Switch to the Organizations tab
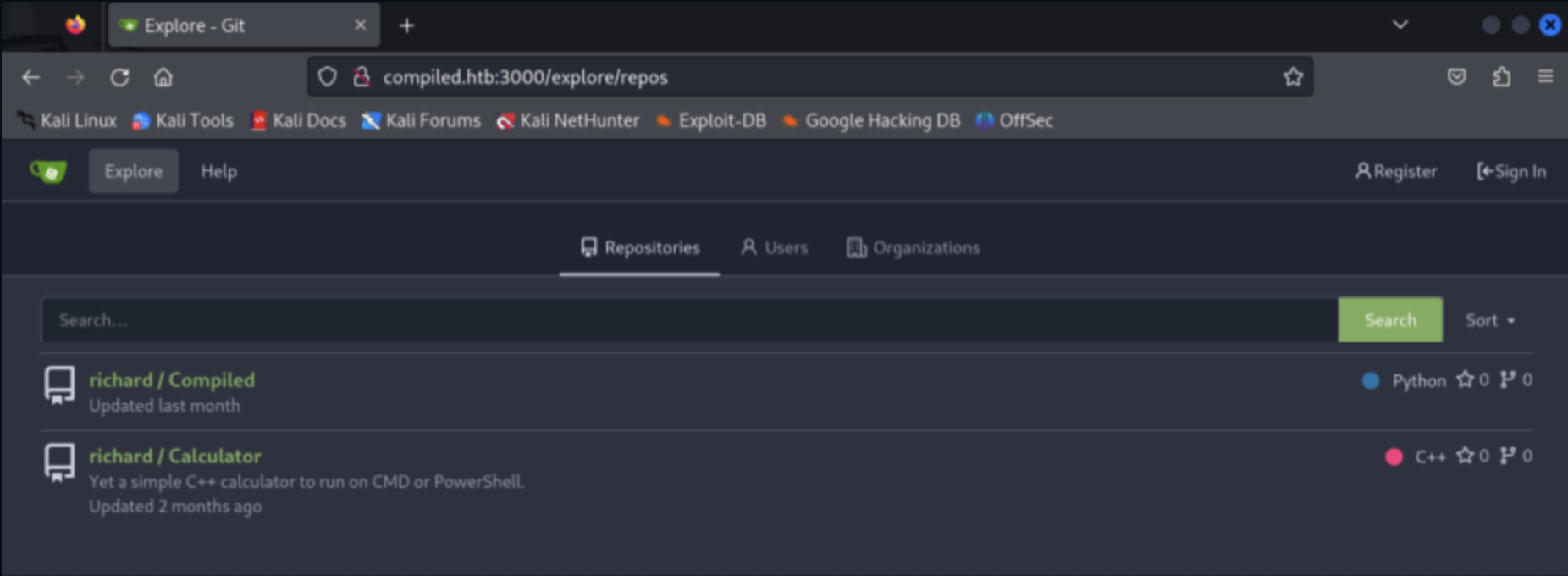Screen dimensions: 1568x576 pos(913,248)
